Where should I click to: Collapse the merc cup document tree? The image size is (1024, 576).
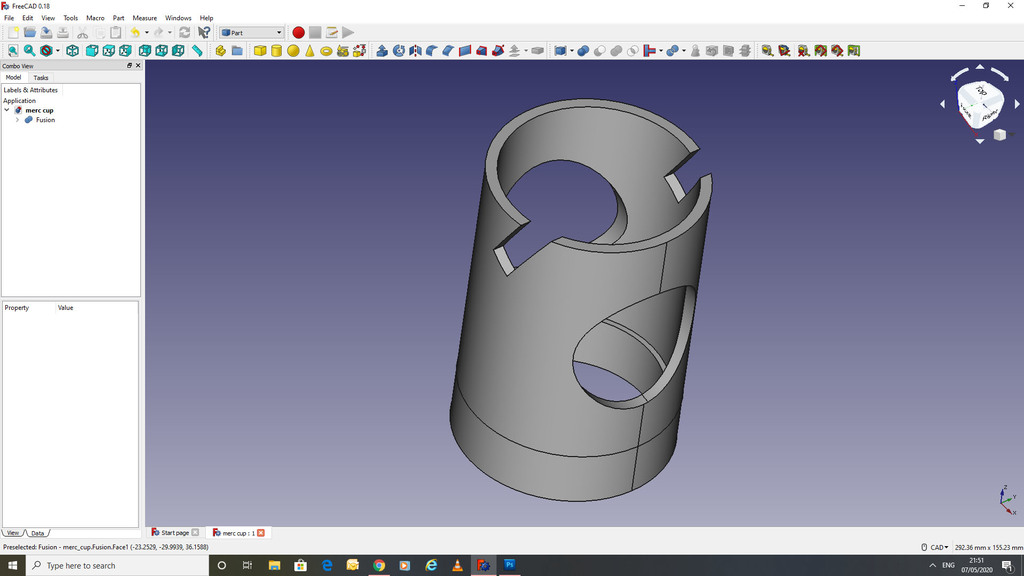(x=7, y=110)
